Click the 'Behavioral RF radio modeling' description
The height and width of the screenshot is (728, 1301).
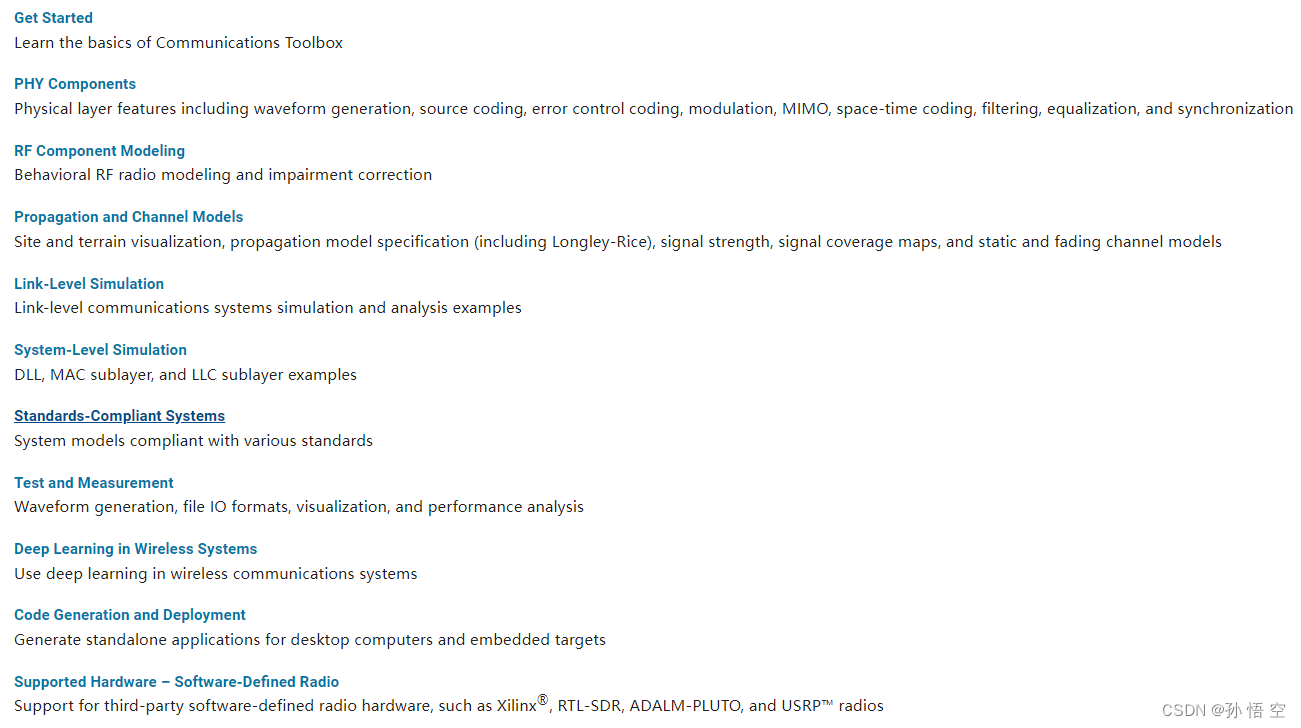pyautogui.click(x=223, y=175)
